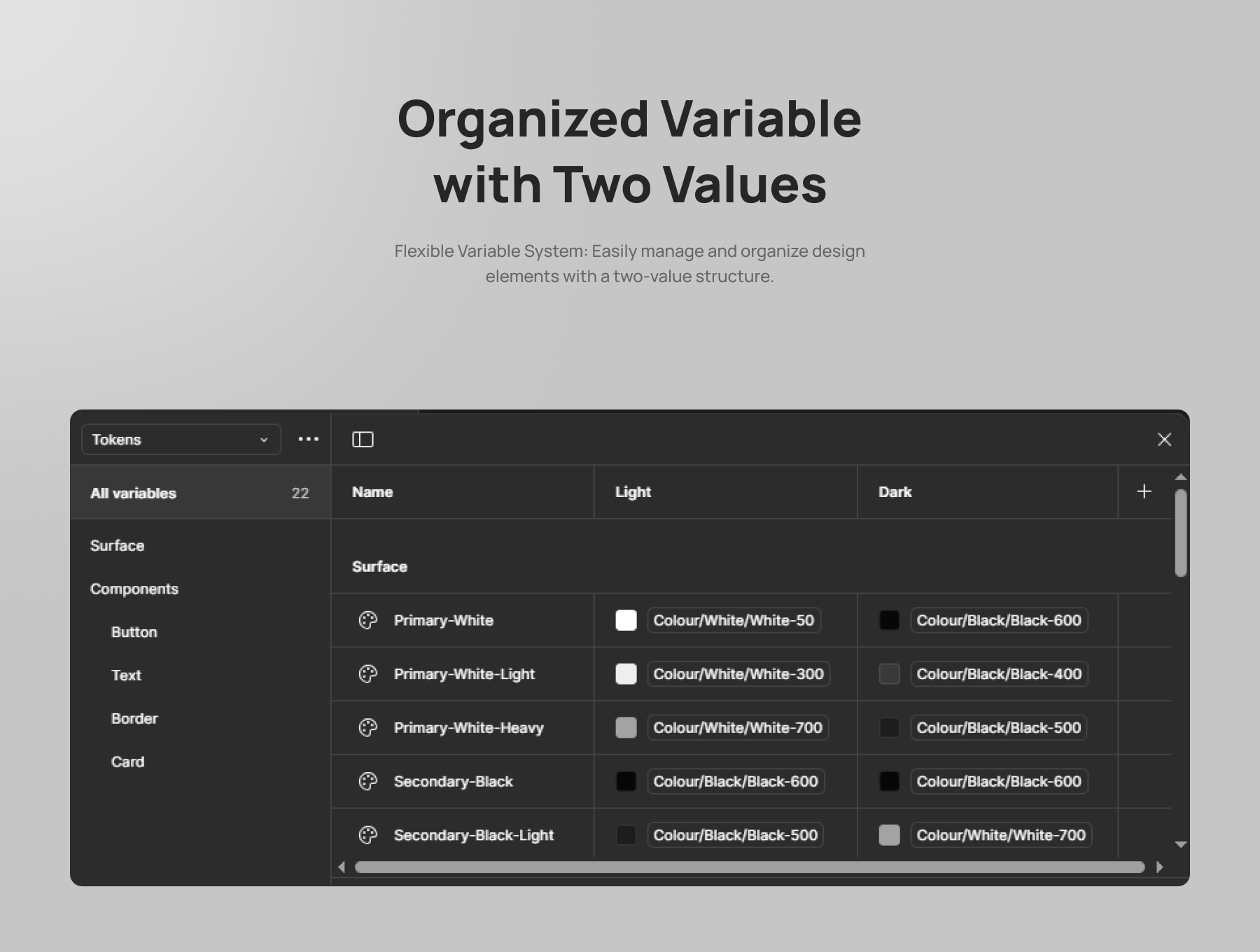1260x952 pixels.
Task: Click the scroll right arrow
Action: (x=1159, y=867)
